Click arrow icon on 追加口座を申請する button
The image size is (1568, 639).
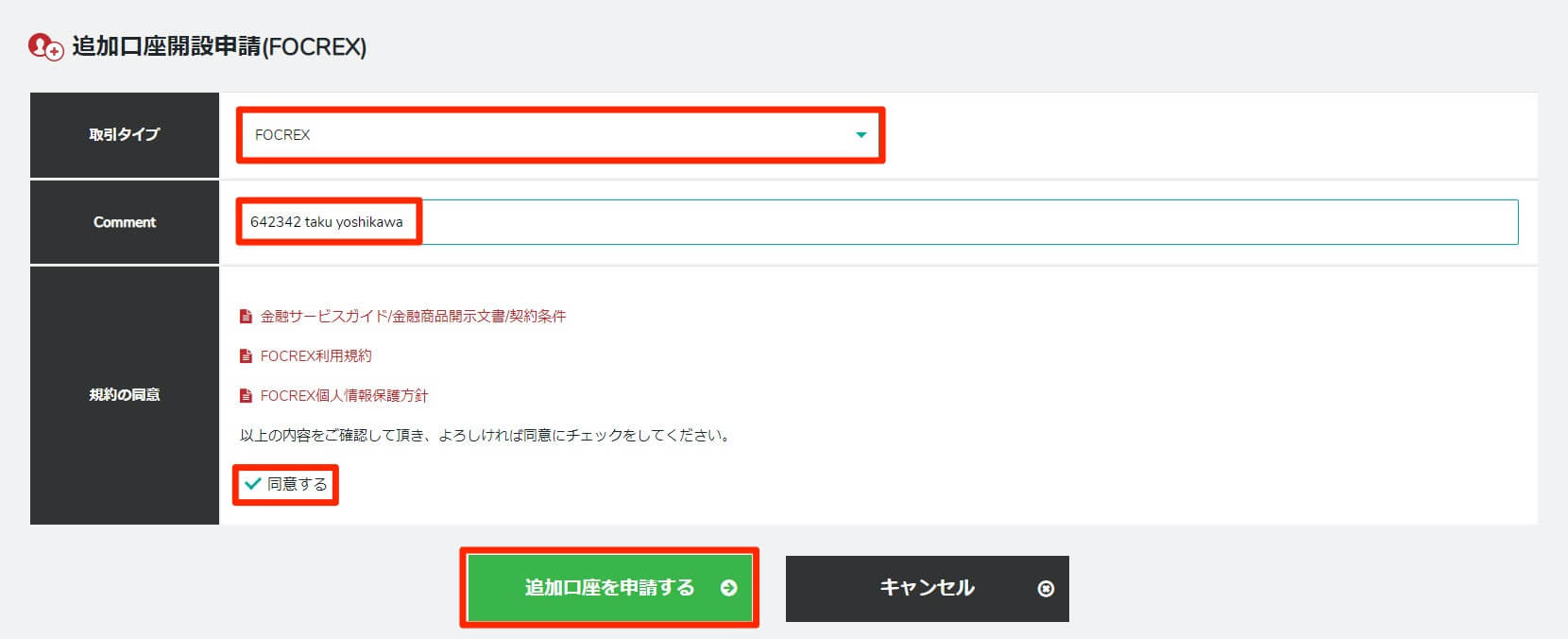click(x=728, y=588)
